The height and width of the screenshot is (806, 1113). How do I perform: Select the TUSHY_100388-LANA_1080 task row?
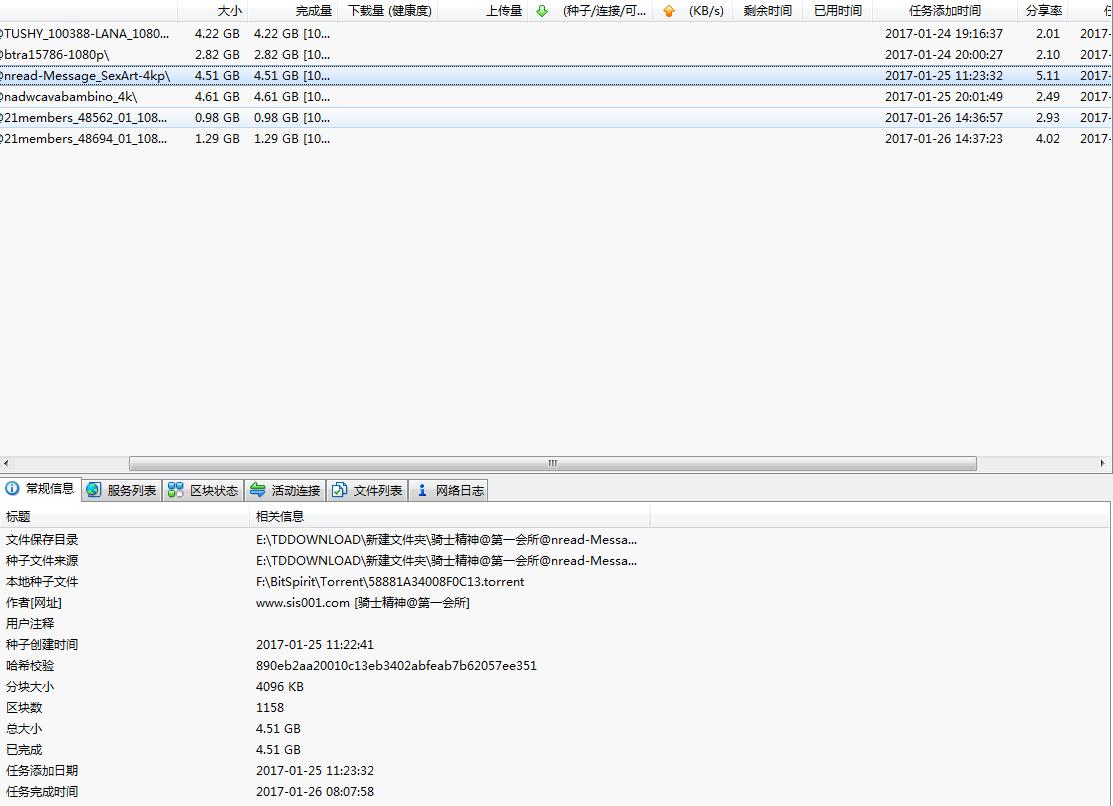click(x=85, y=33)
